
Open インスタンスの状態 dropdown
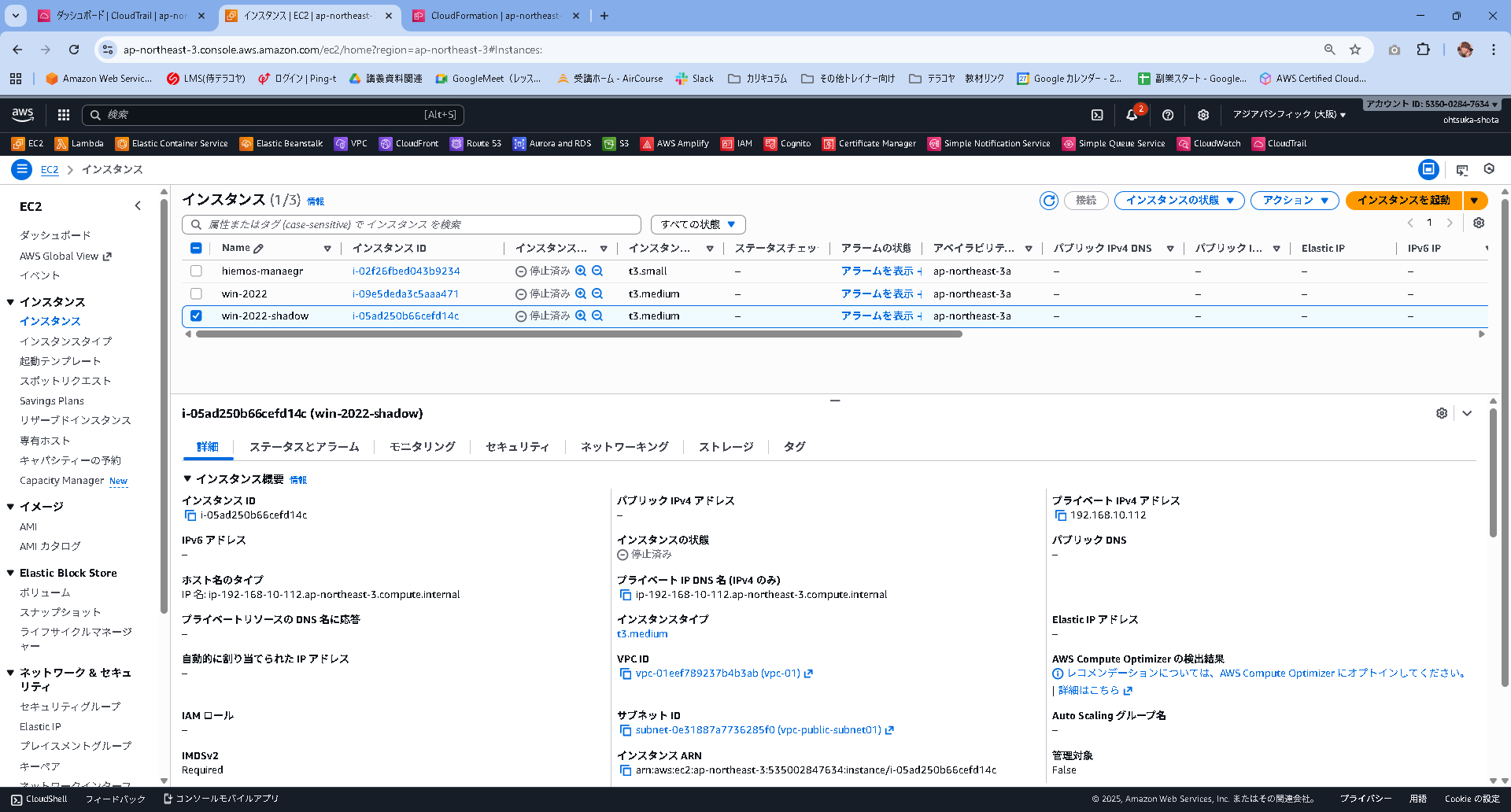point(1180,201)
